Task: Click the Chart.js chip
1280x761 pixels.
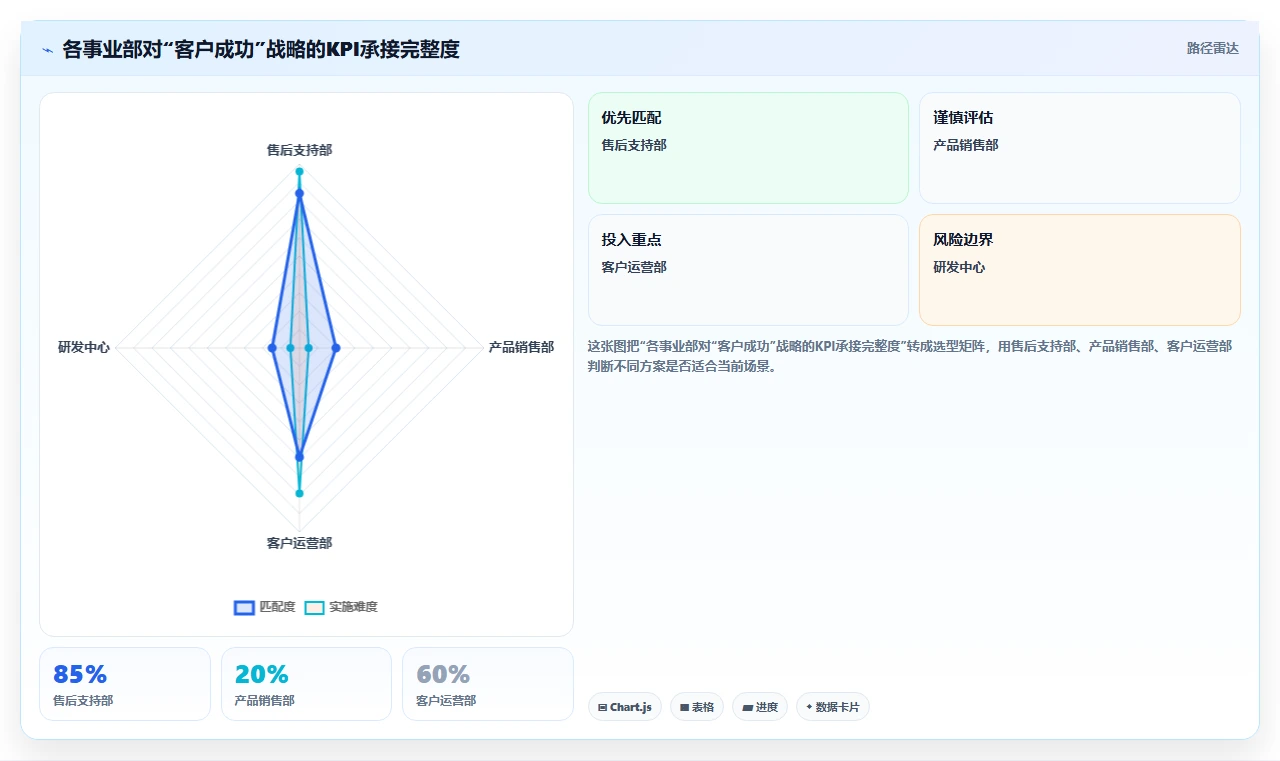Action: pyautogui.click(x=625, y=707)
